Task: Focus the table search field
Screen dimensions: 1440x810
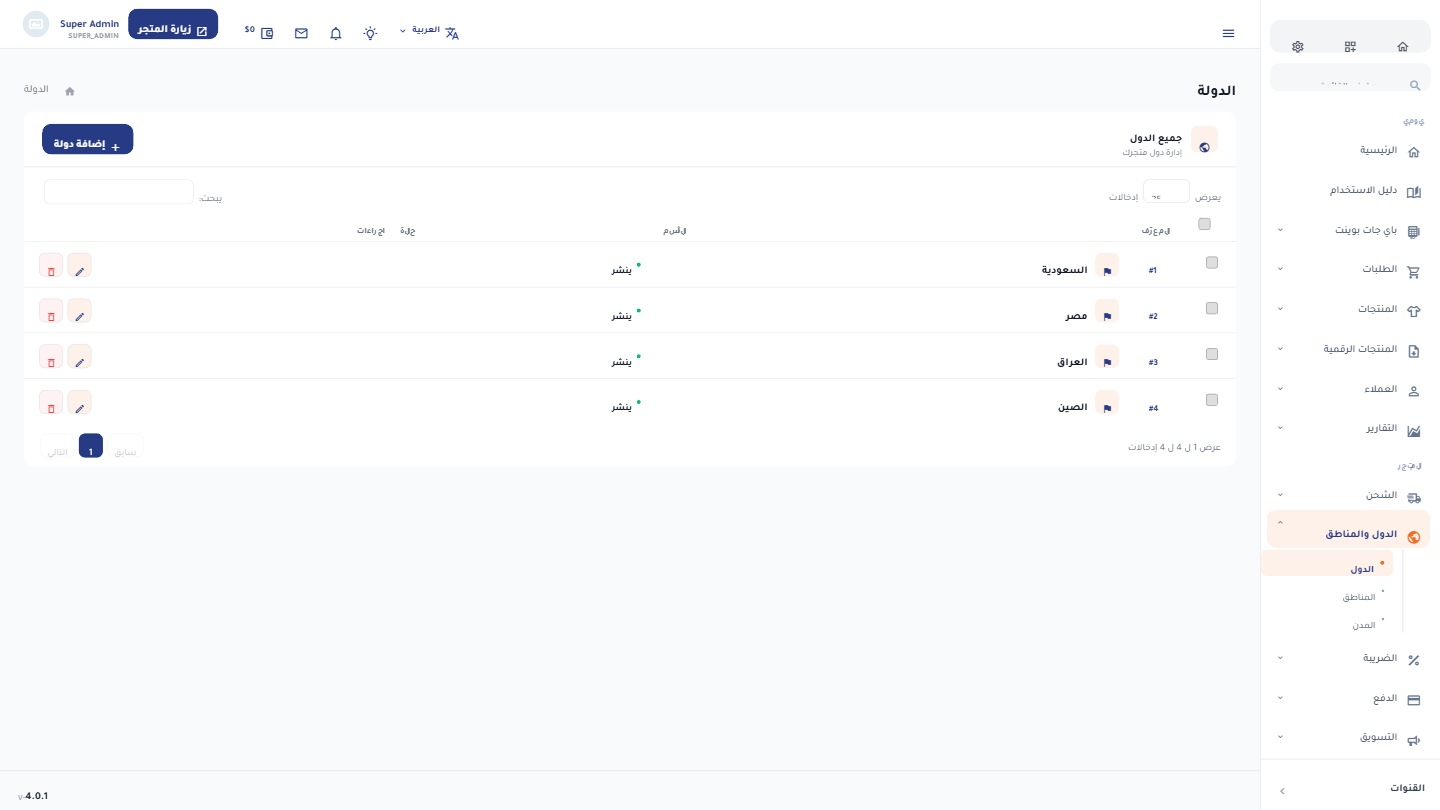Action: tap(119, 192)
